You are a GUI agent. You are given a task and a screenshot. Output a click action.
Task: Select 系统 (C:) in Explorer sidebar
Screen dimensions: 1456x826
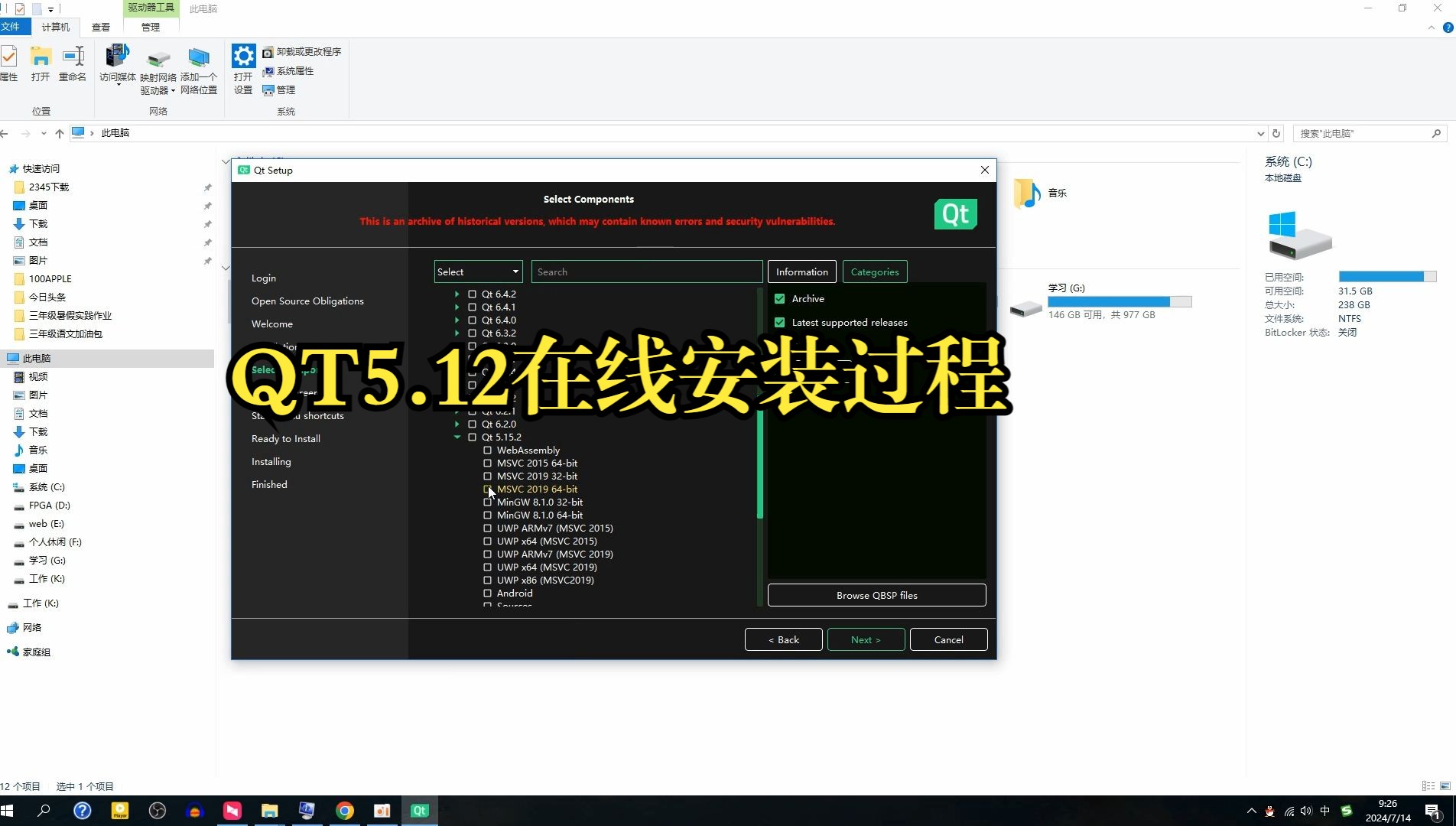46,487
